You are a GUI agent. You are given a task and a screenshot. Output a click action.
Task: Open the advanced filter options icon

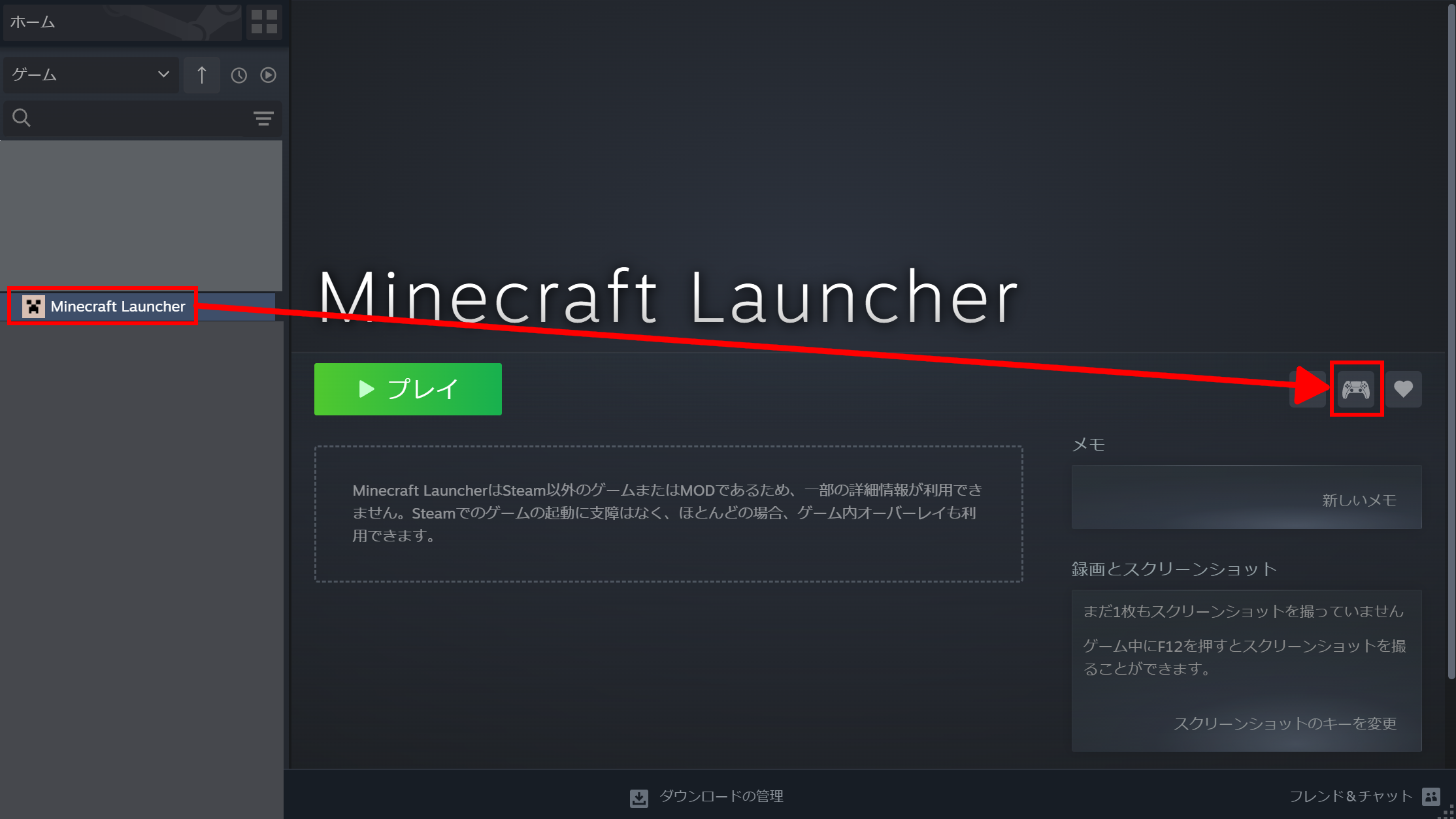(x=263, y=118)
